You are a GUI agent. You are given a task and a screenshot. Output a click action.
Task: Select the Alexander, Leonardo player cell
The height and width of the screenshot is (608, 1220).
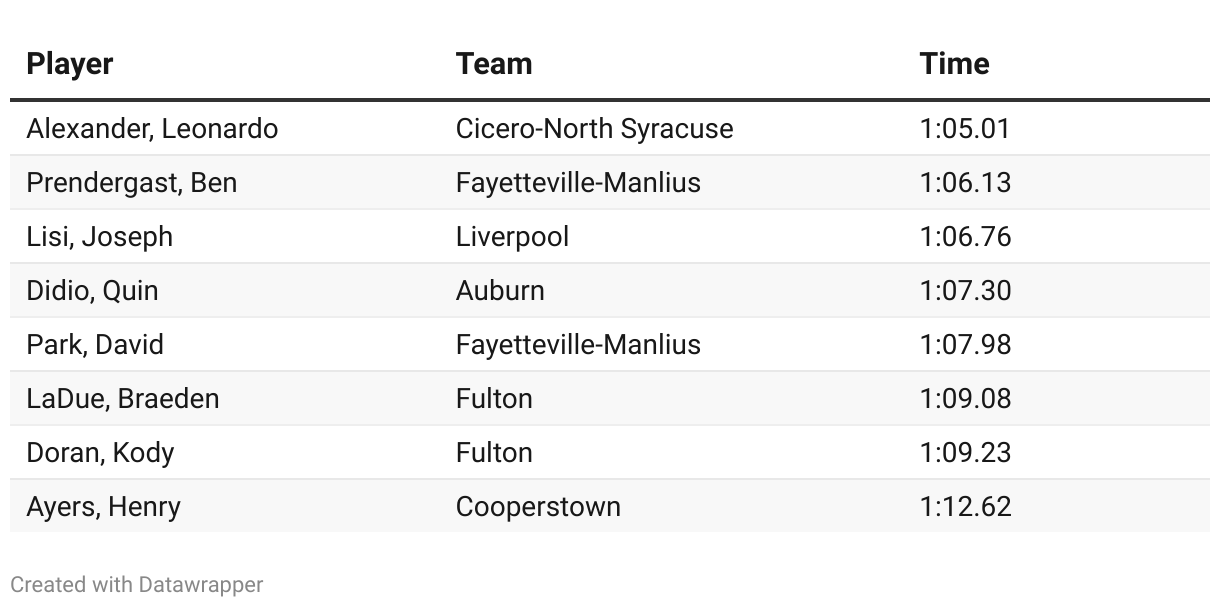[152, 129]
